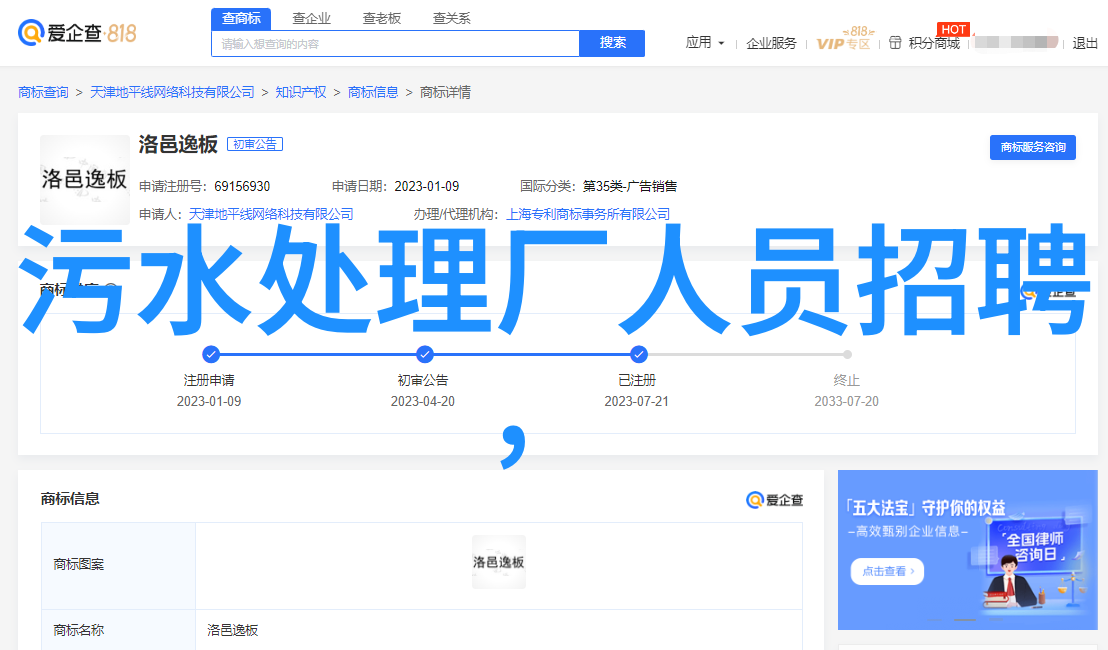Click the blue 搜索 button

point(612,43)
